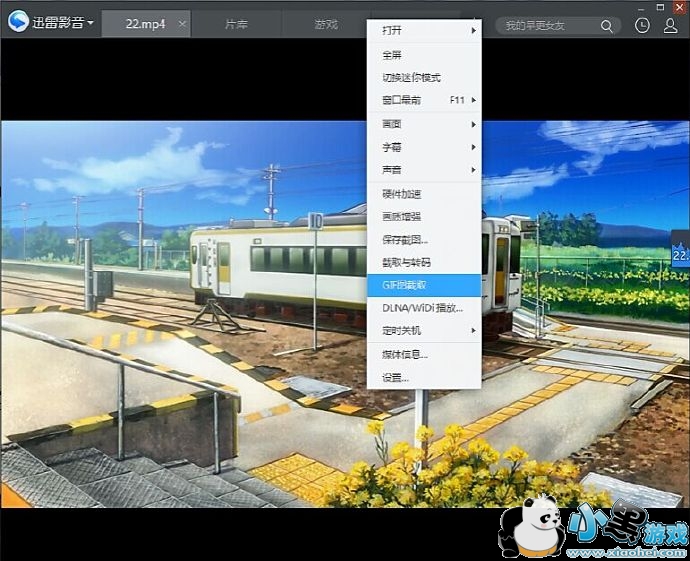
Task: Close the player window
Action: coord(680,7)
